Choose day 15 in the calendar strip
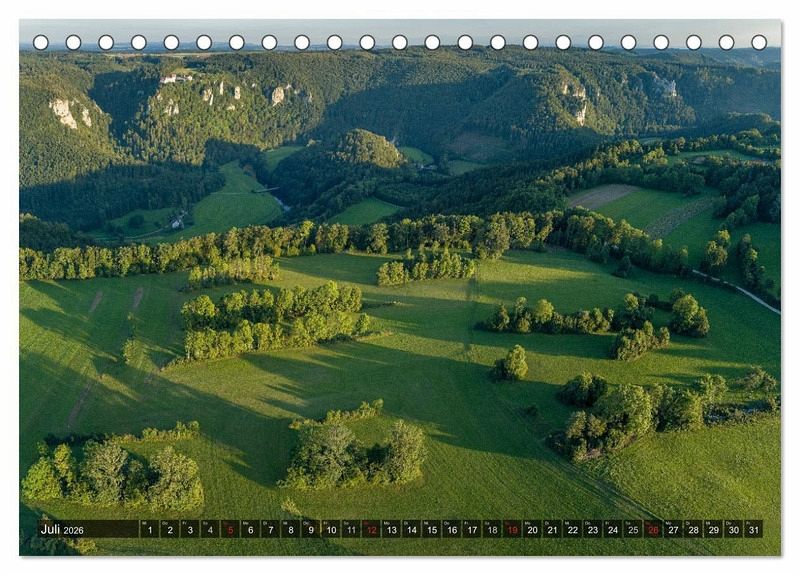800x575 pixels. 431,529
